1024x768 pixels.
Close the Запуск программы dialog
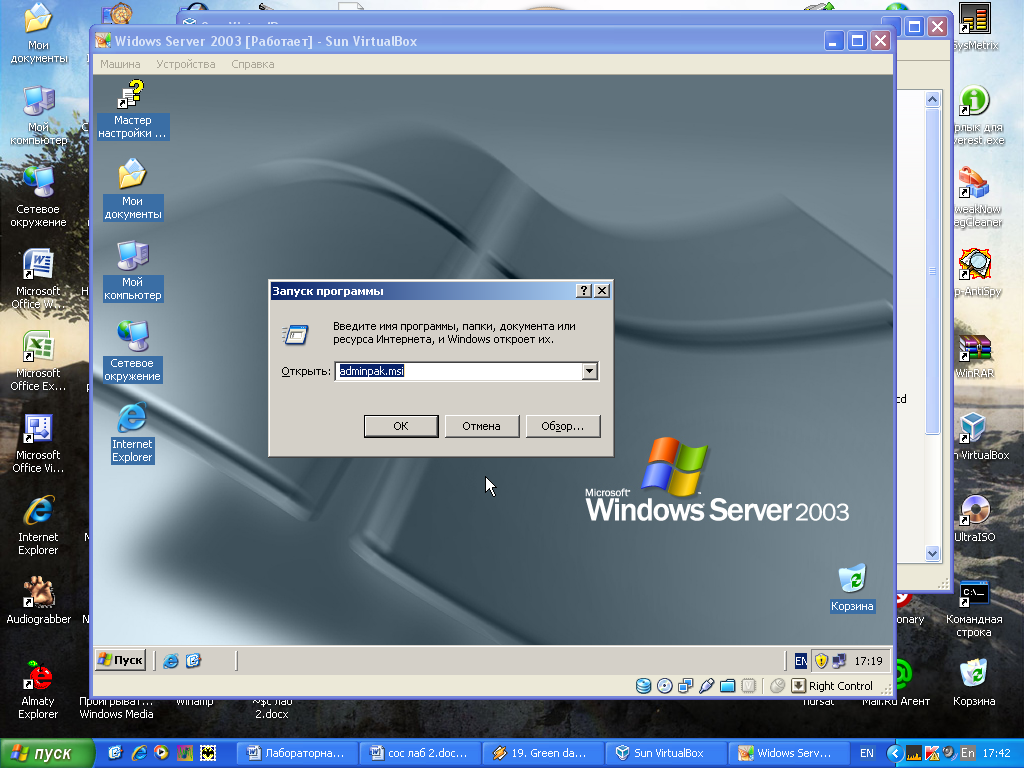pos(602,291)
